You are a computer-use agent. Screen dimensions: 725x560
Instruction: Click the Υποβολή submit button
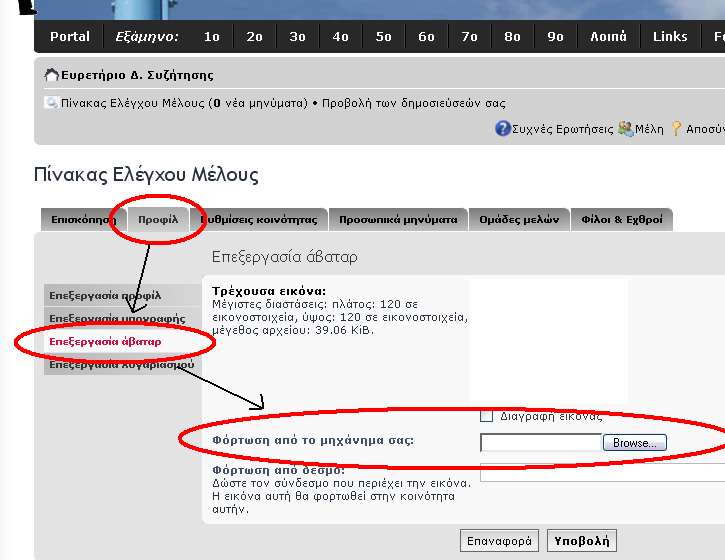pyautogui.click(x=581, y=541)
